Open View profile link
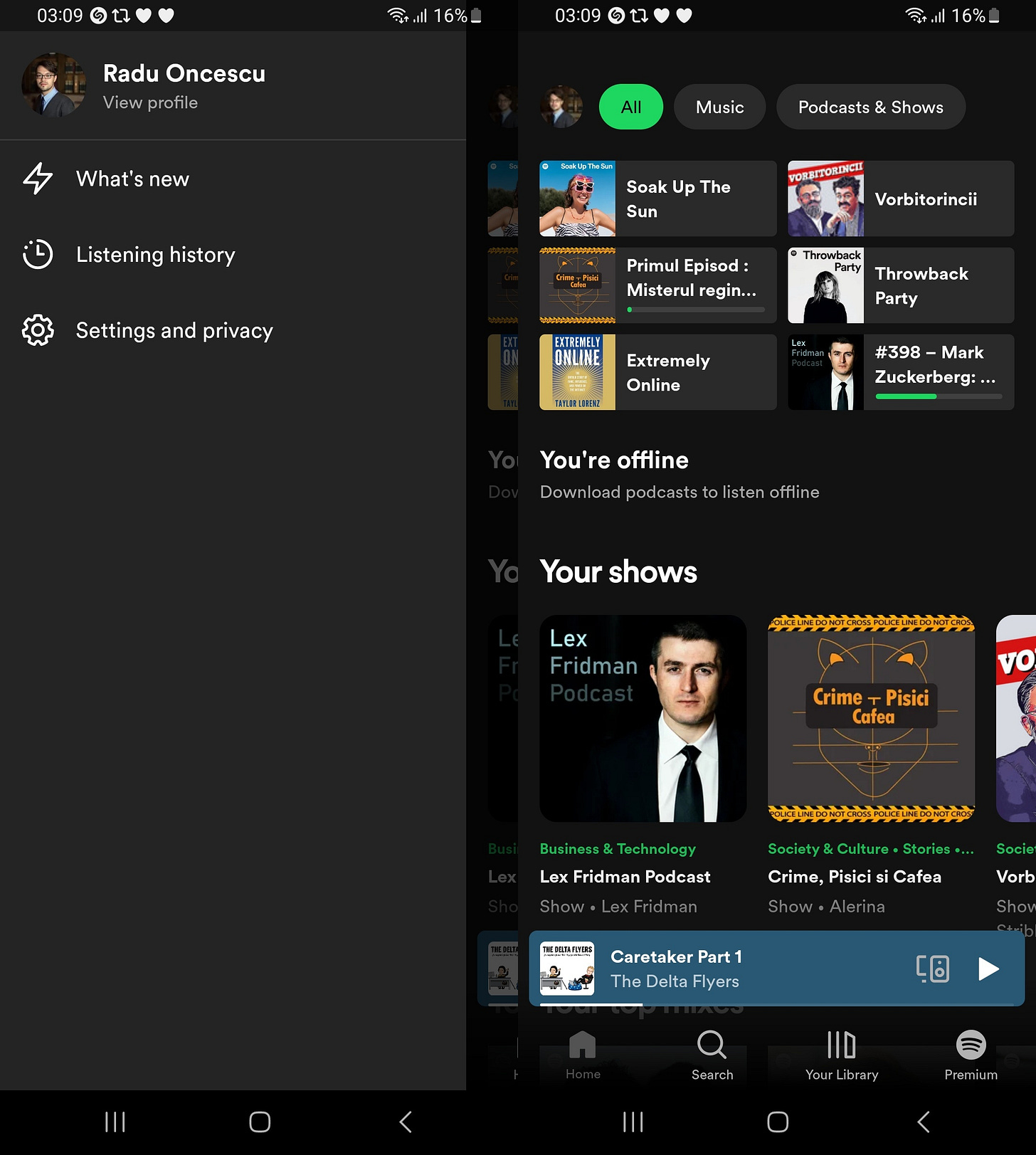1036x1155 pixels. [150, 102]
